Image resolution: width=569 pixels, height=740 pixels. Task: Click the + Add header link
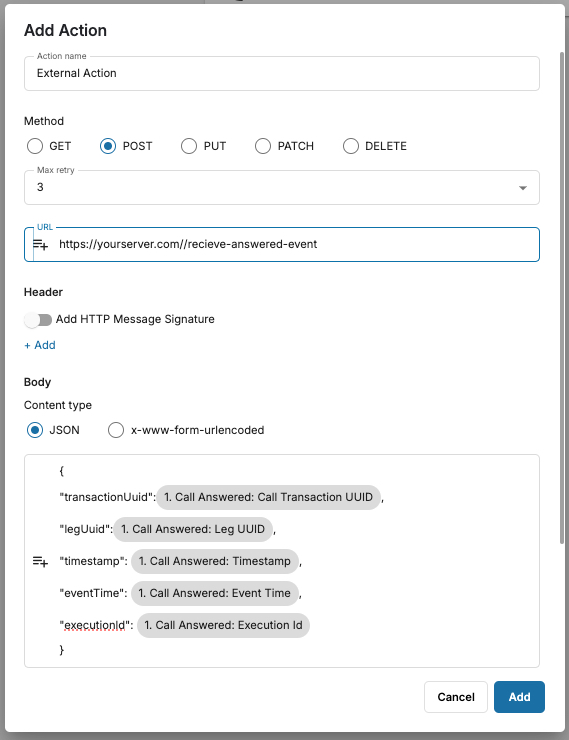[40, 345]
